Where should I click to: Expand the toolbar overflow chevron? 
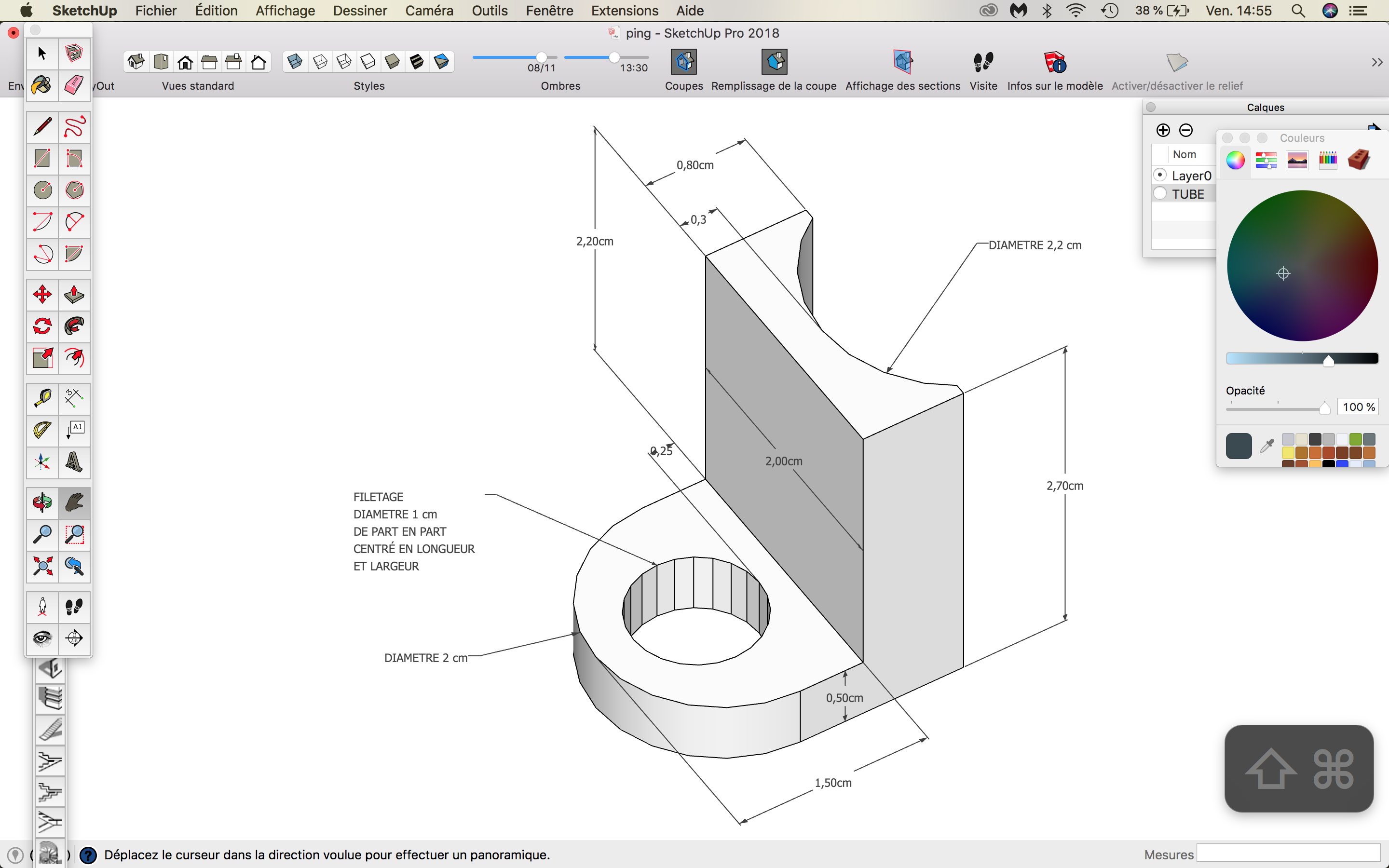[1376, 62]
